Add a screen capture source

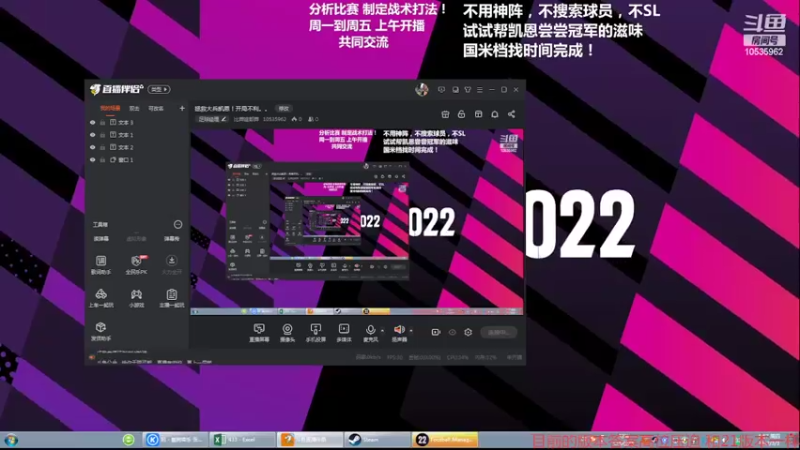[x=259, y=333]
